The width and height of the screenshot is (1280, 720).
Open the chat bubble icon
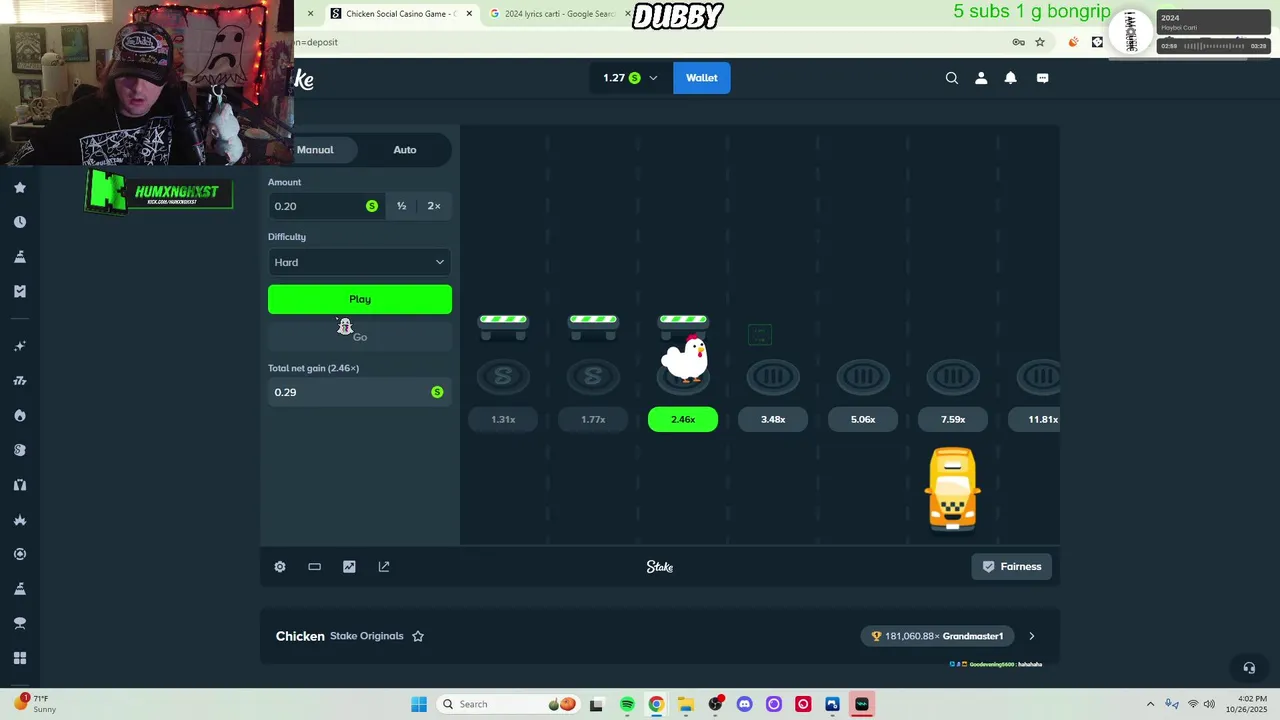(1043, 78)
